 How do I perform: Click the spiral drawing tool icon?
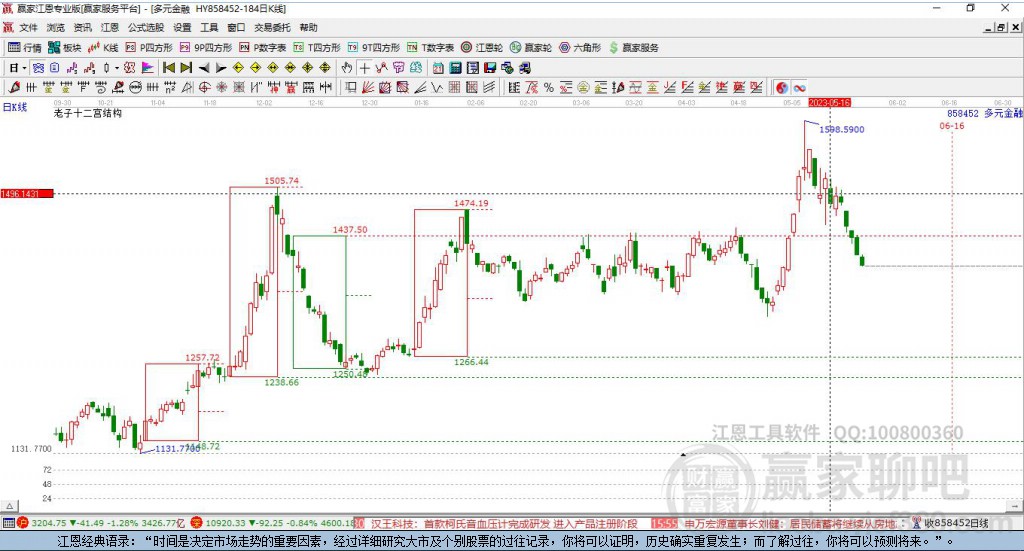pos(101,87)
